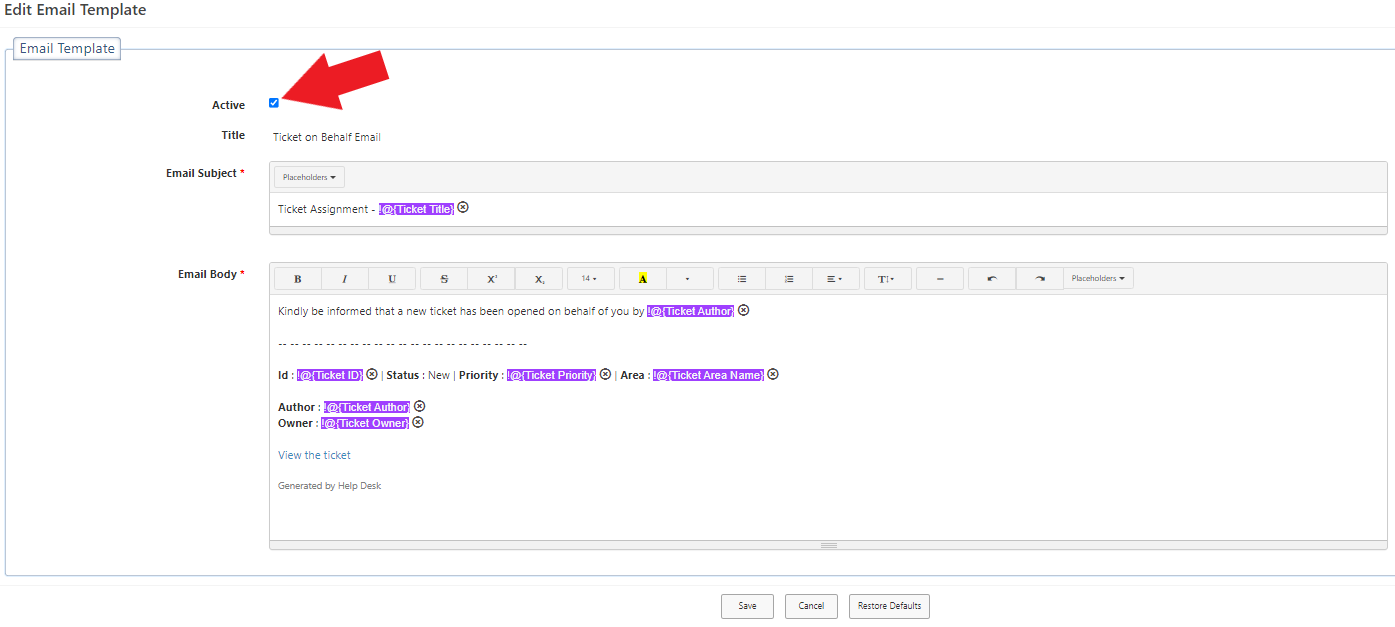Screen dimensions: 1395x627
Task: Open the View the ticket link
Action: [314, 455]
